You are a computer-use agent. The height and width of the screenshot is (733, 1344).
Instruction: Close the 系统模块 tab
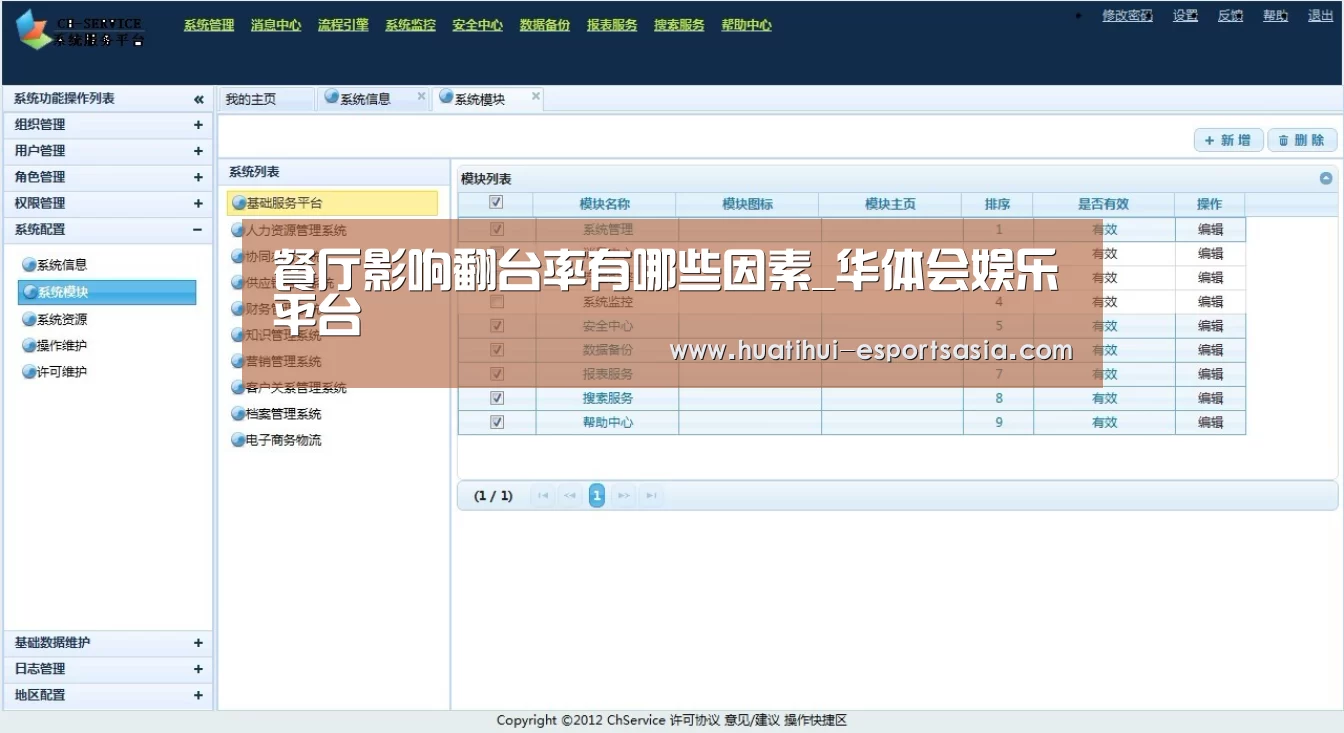(x=536, y=97)
